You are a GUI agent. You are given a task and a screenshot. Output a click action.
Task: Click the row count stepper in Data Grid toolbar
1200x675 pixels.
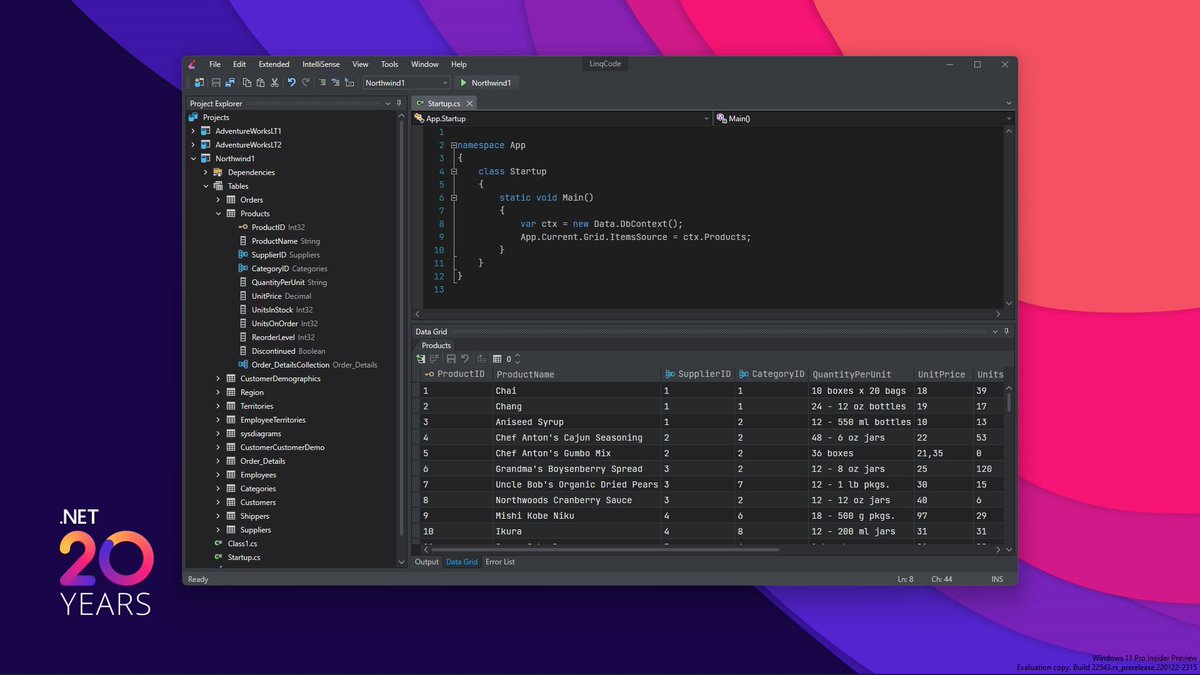click(517, 358)
